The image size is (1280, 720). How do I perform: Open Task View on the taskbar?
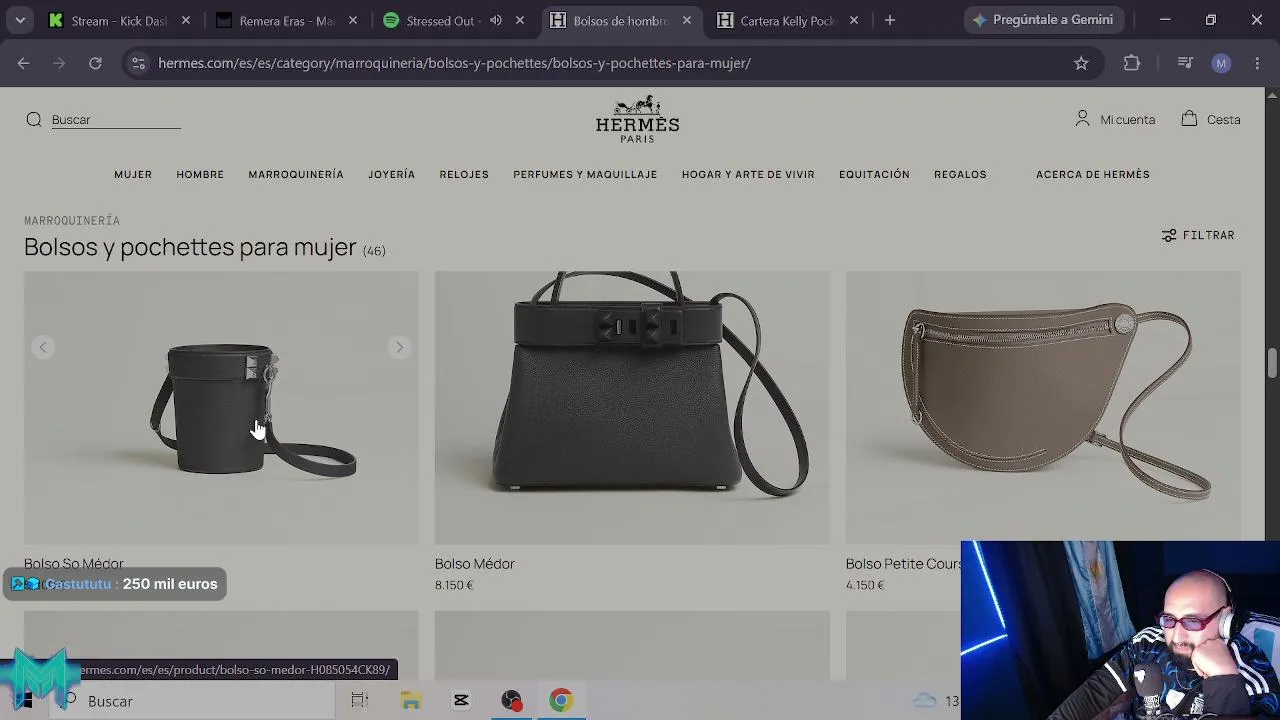pos(360,701)
